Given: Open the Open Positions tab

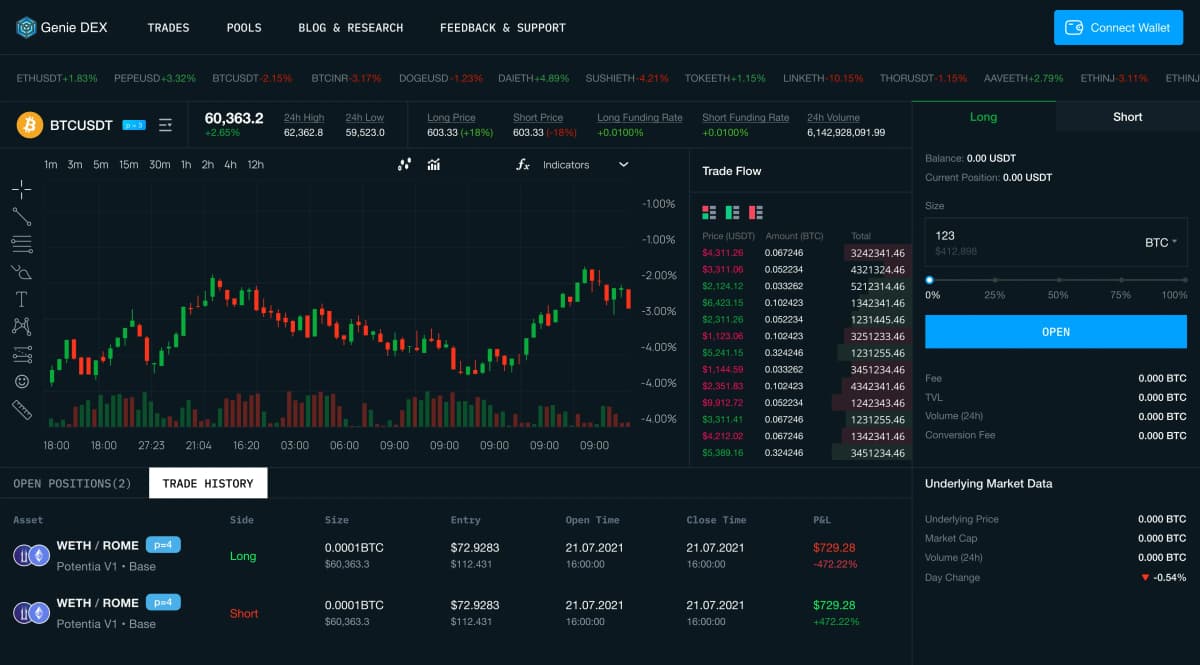Looking at the screenshot, I should pos(72,484).
